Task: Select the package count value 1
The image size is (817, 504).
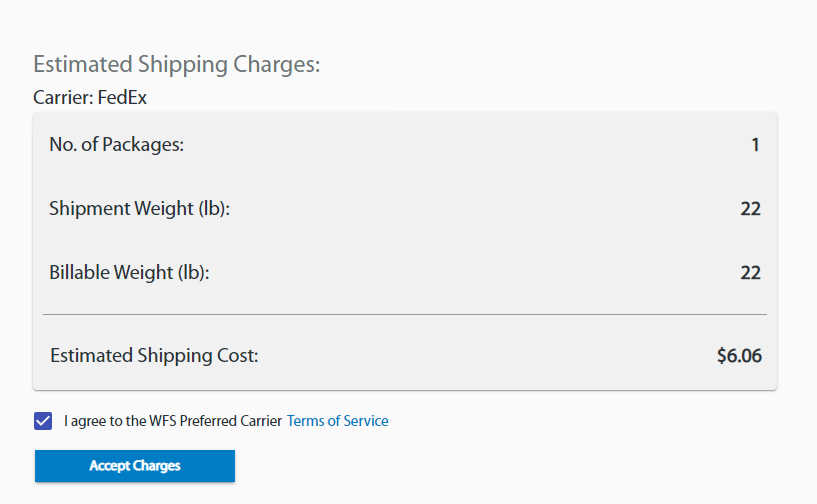Action: (x=756, y=145)
